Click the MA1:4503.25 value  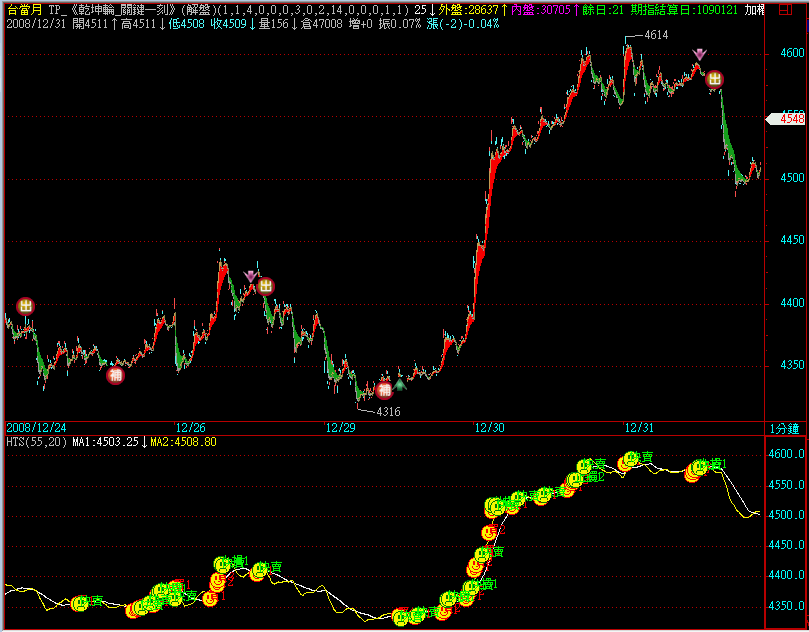point(106,442)
